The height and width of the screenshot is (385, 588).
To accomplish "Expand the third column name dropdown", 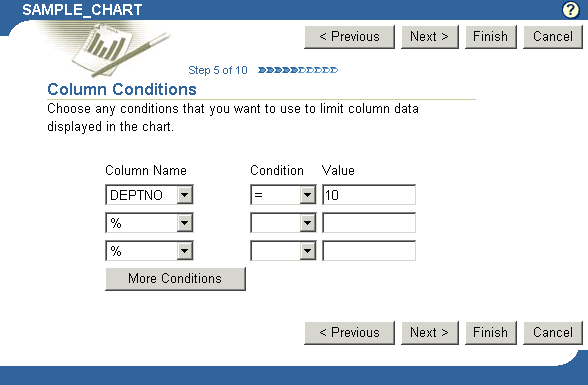I will pyautogui.click(x=149, y=251).
